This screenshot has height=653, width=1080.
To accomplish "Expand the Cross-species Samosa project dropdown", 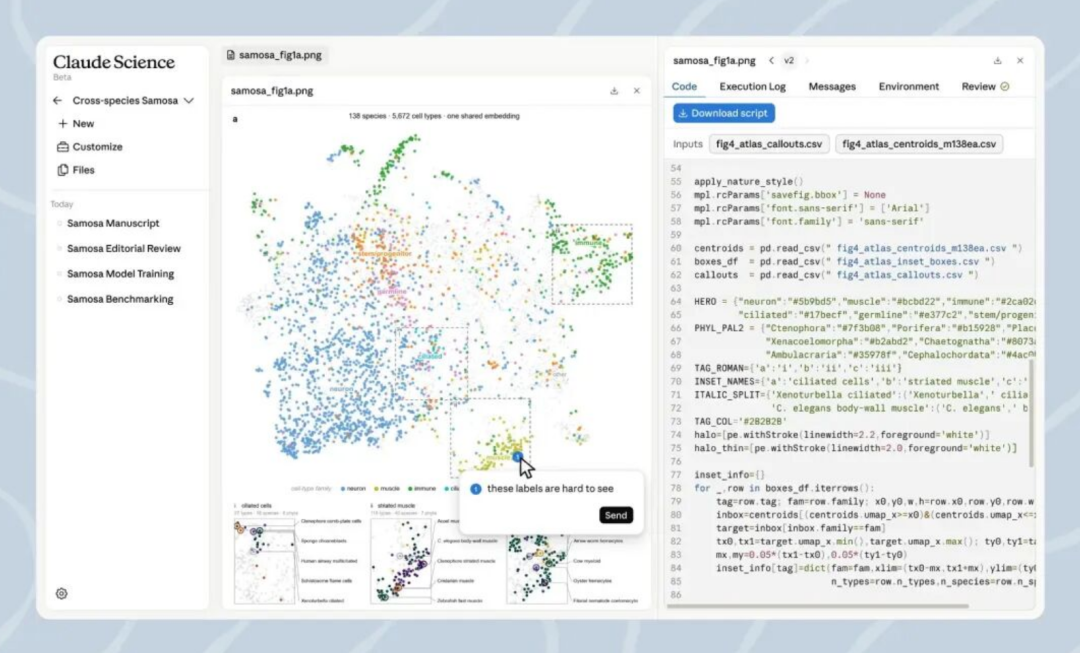I will point(189,101).
